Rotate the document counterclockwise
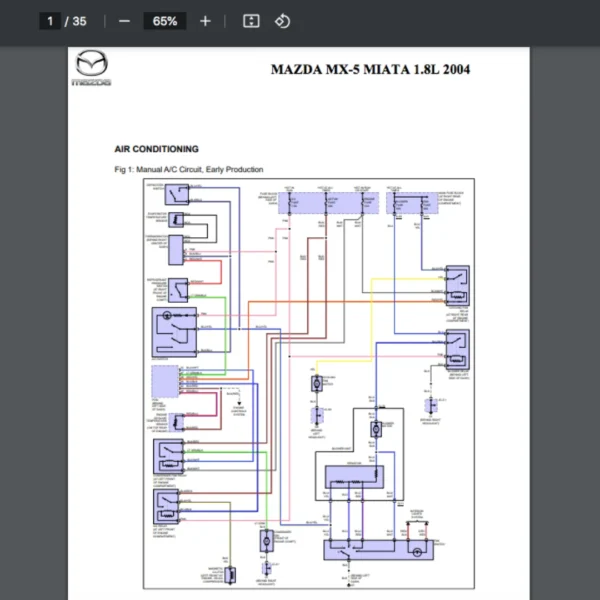600x600 pixels. (x=282, y=21)
